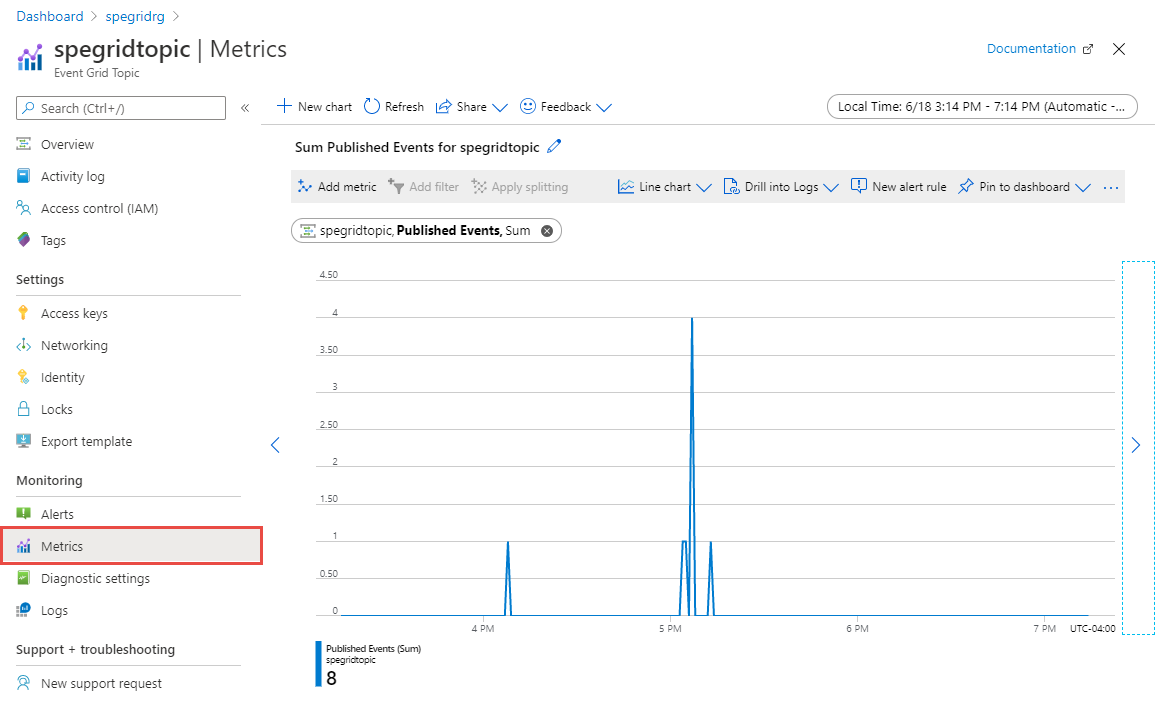Navigate to the spegridrg breadcrumb
The height and width of the screenshot is (719, 1155).
[x=135, y=15]
